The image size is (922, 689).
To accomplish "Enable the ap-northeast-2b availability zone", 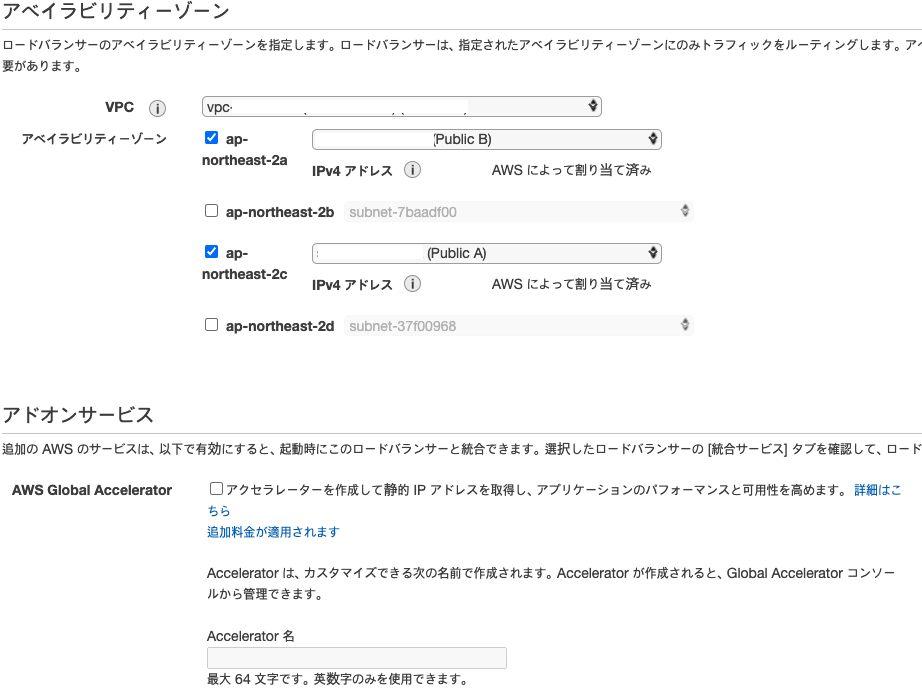I will (211, 210).
